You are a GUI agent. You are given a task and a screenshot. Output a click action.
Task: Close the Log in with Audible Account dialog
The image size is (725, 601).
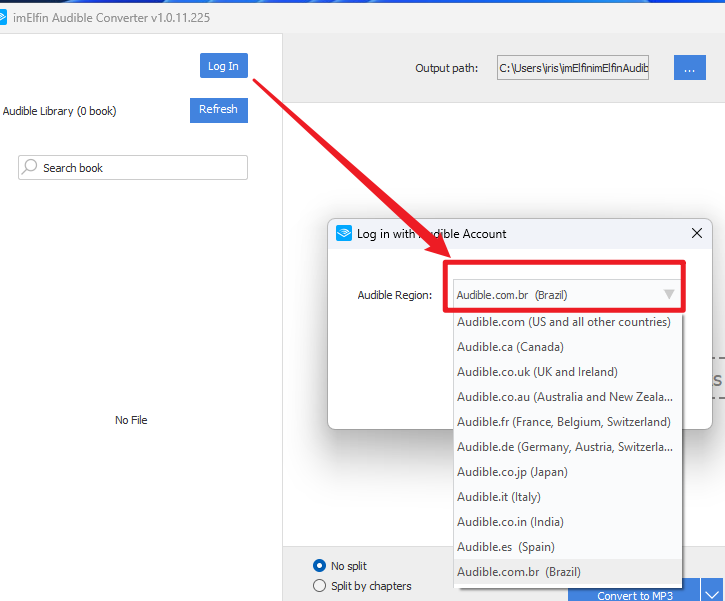pyautogui.click(x=697, y=233)
